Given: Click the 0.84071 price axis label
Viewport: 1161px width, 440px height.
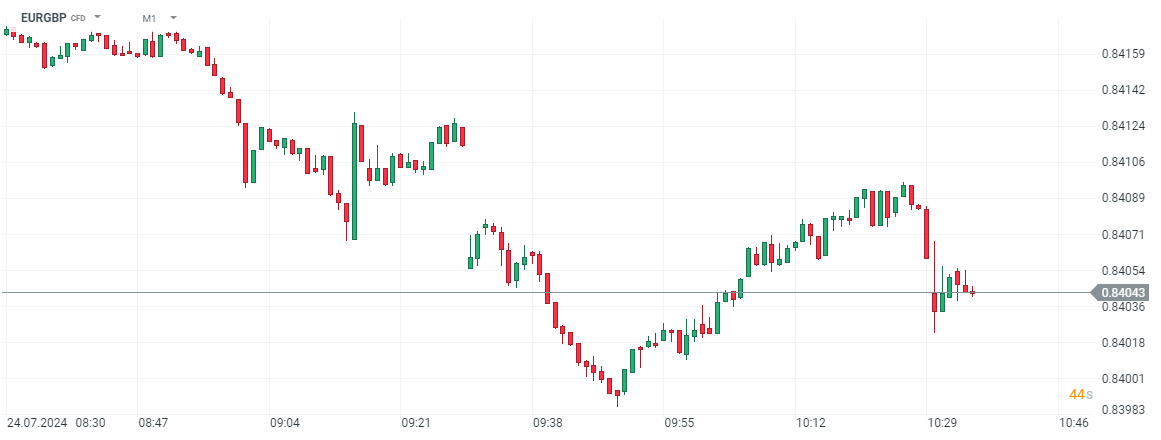Looking at the screenshot, I should pyautogui.click(x=1122, y=234).
